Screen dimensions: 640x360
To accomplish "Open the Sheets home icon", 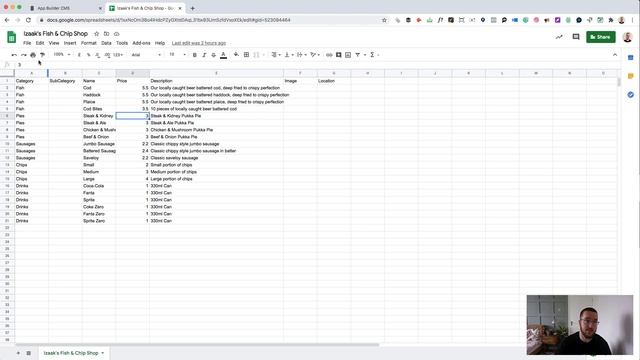I will pyautogui.click(x=11, y=37).
